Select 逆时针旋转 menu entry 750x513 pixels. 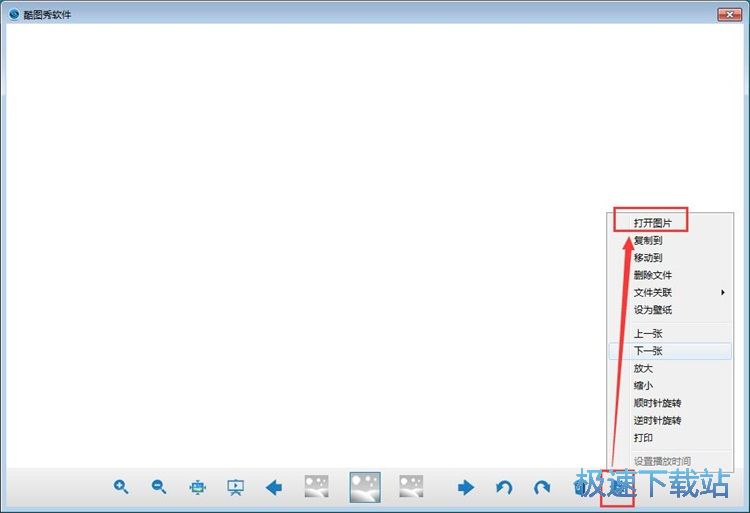(x=670, y=420)
